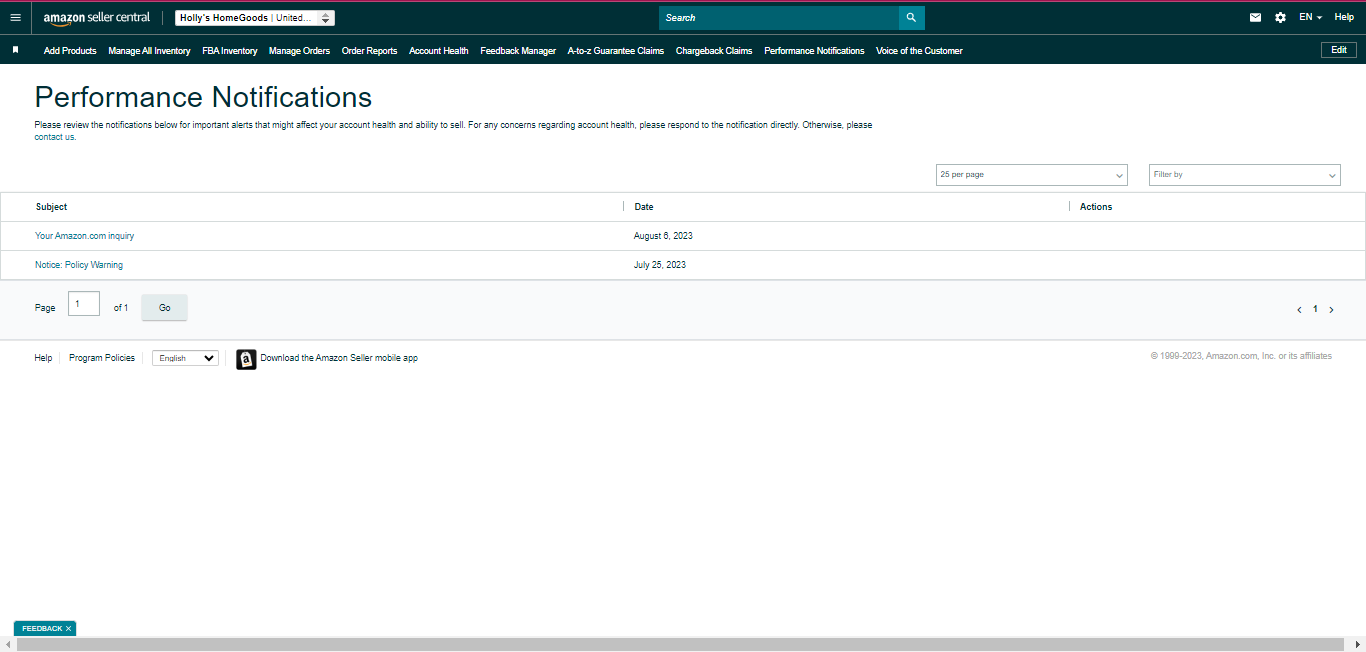The height and width of the screenshot is (652, 1366).
Task: Open the Holly's HomeGoods store selector
Action: 255,18
